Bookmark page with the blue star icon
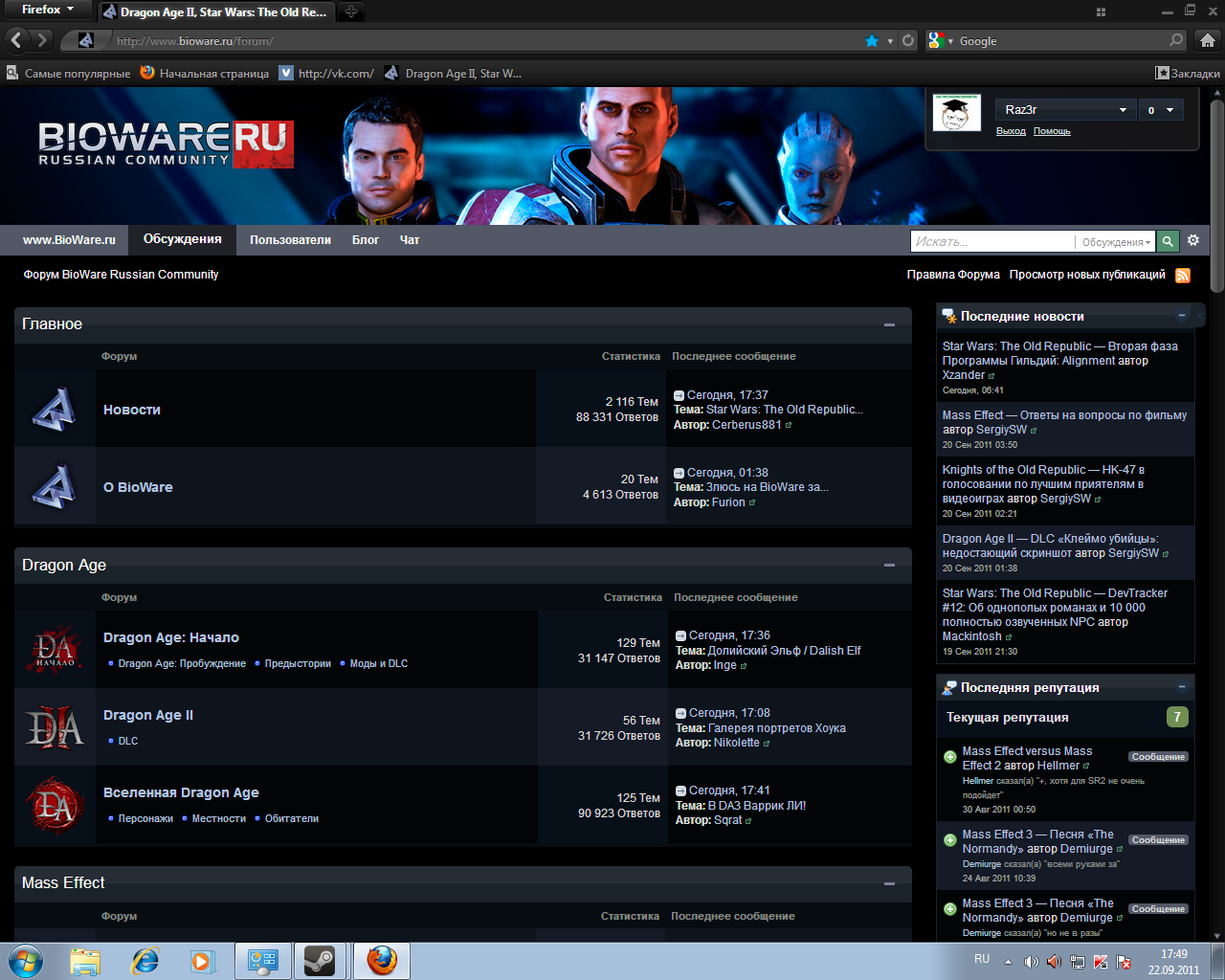Screen dimensions: 1225x980 (x=872, y=41)
